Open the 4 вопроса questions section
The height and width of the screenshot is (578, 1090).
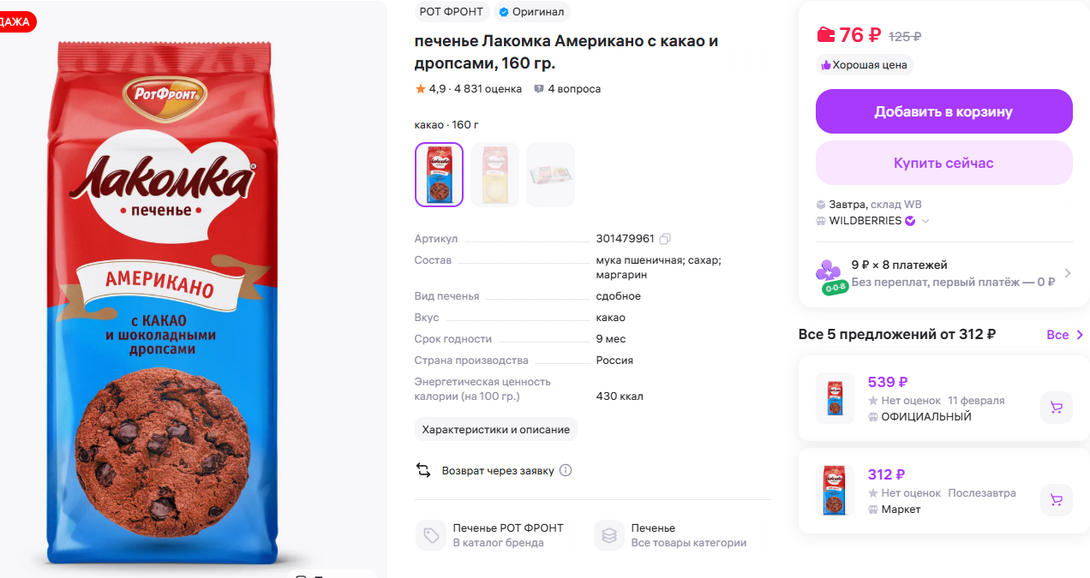[x=567, y=89]
